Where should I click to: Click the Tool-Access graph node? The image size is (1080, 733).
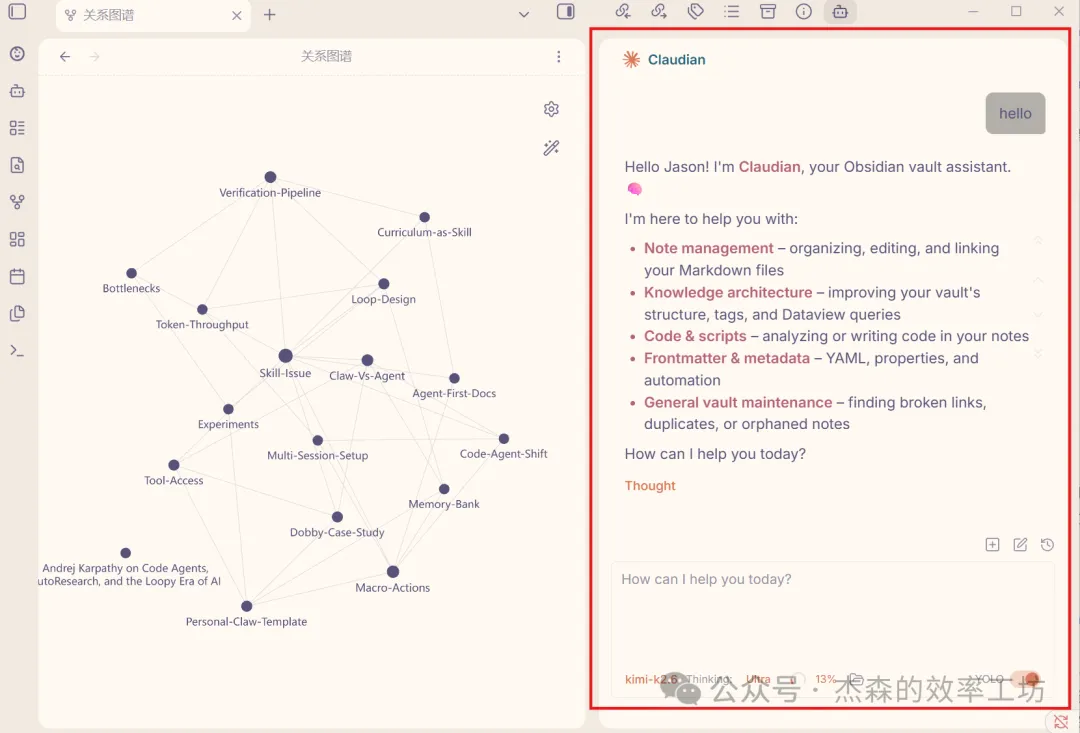(x=174, y=465)
